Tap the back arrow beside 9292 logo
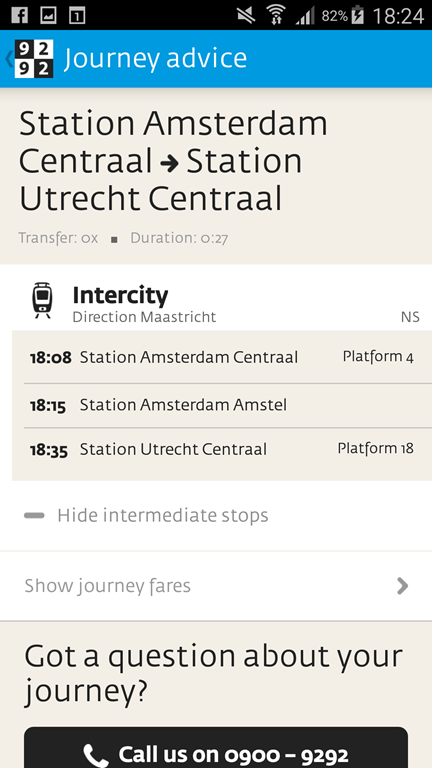Viewport: 432px width, 768px height. [8, 59]
